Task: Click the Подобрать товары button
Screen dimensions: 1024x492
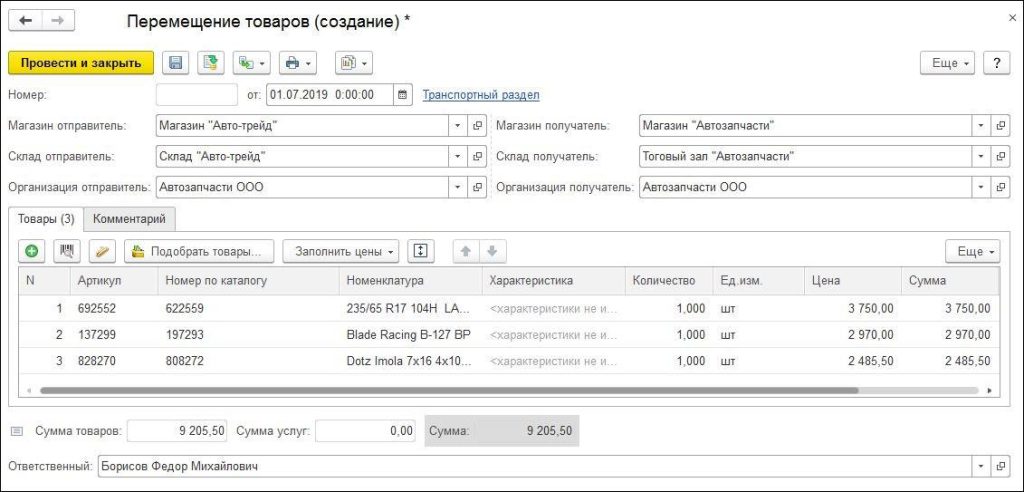Action: point(200,251)
